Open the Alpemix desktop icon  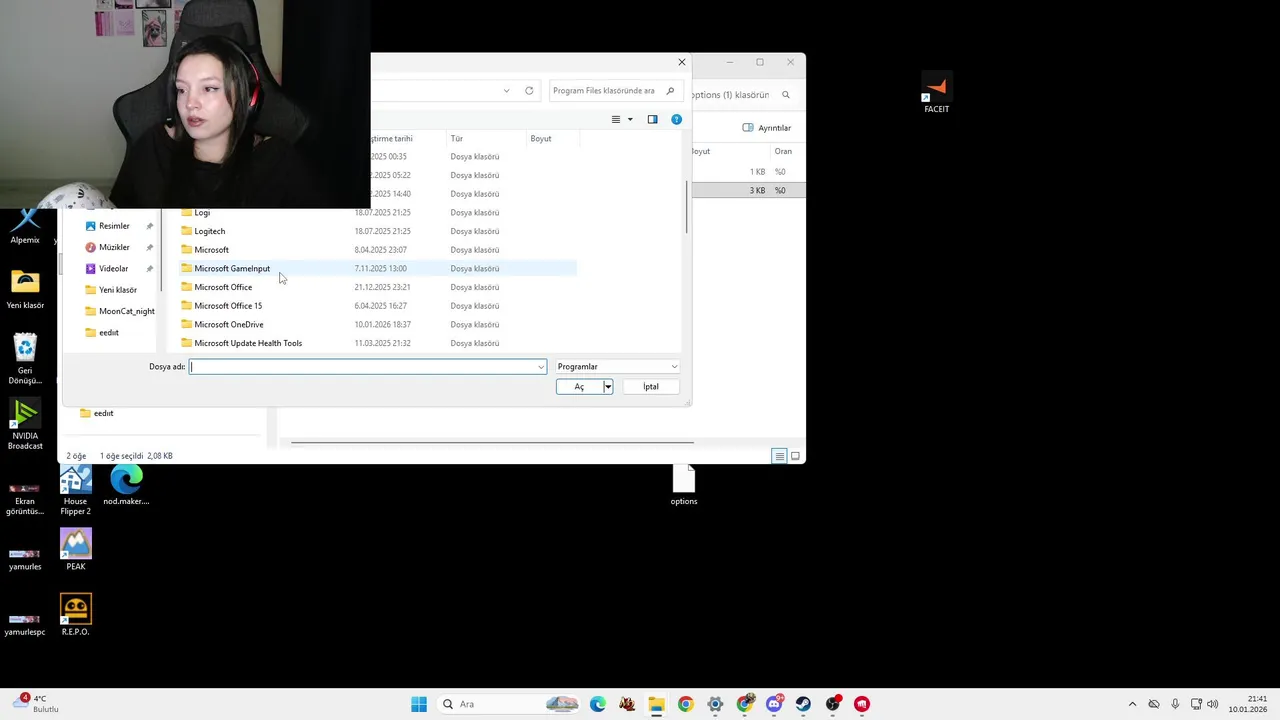point(25,225)
